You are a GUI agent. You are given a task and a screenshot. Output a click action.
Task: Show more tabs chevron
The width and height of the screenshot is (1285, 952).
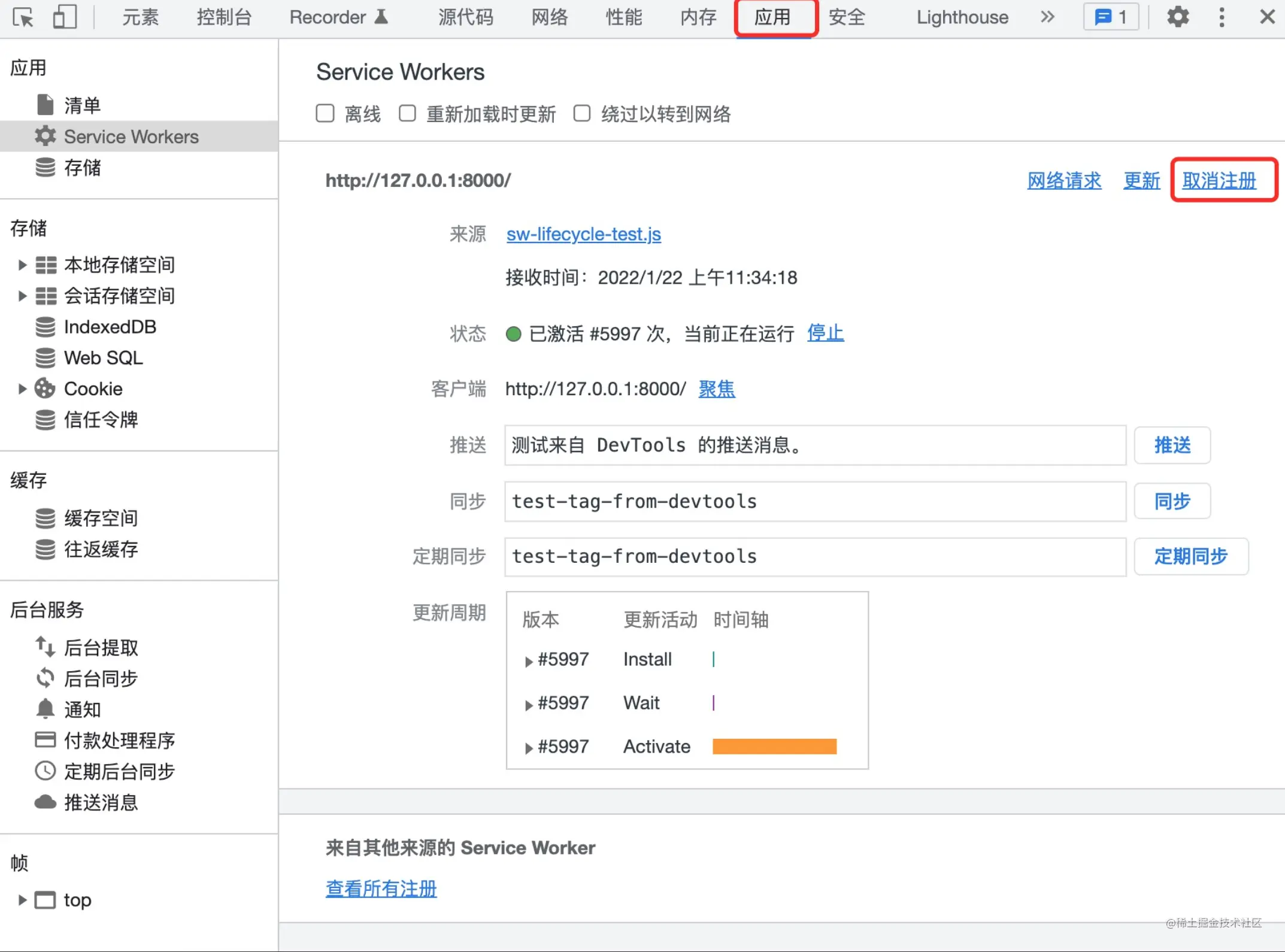pos(1047,17)
